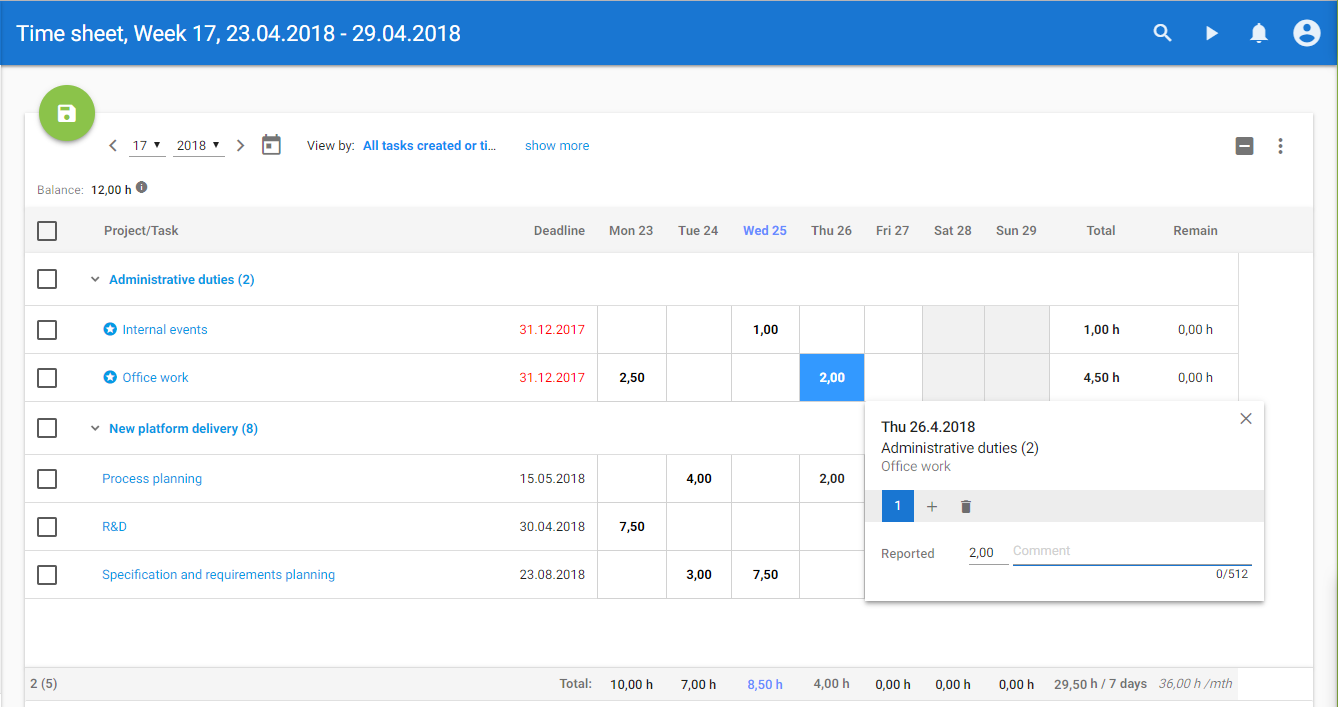
Task: Delete the entry using trash icon
Action: [x=965, y=507]
